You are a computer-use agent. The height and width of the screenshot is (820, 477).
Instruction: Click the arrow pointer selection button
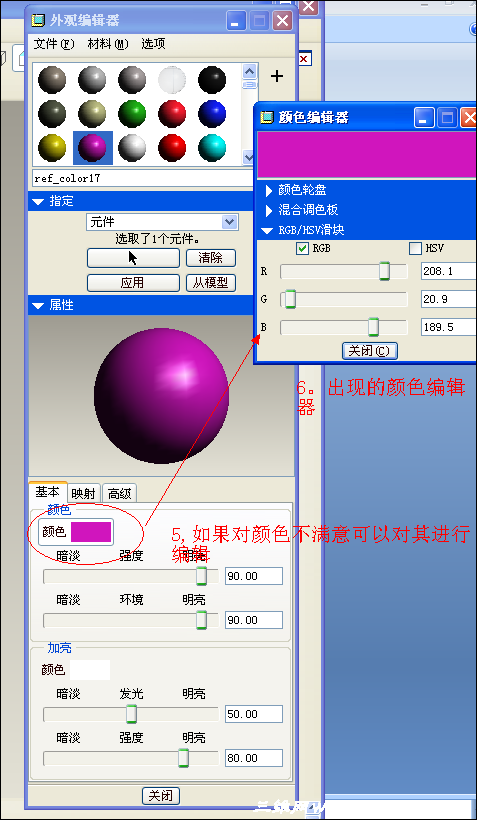(x=133, y=258)
